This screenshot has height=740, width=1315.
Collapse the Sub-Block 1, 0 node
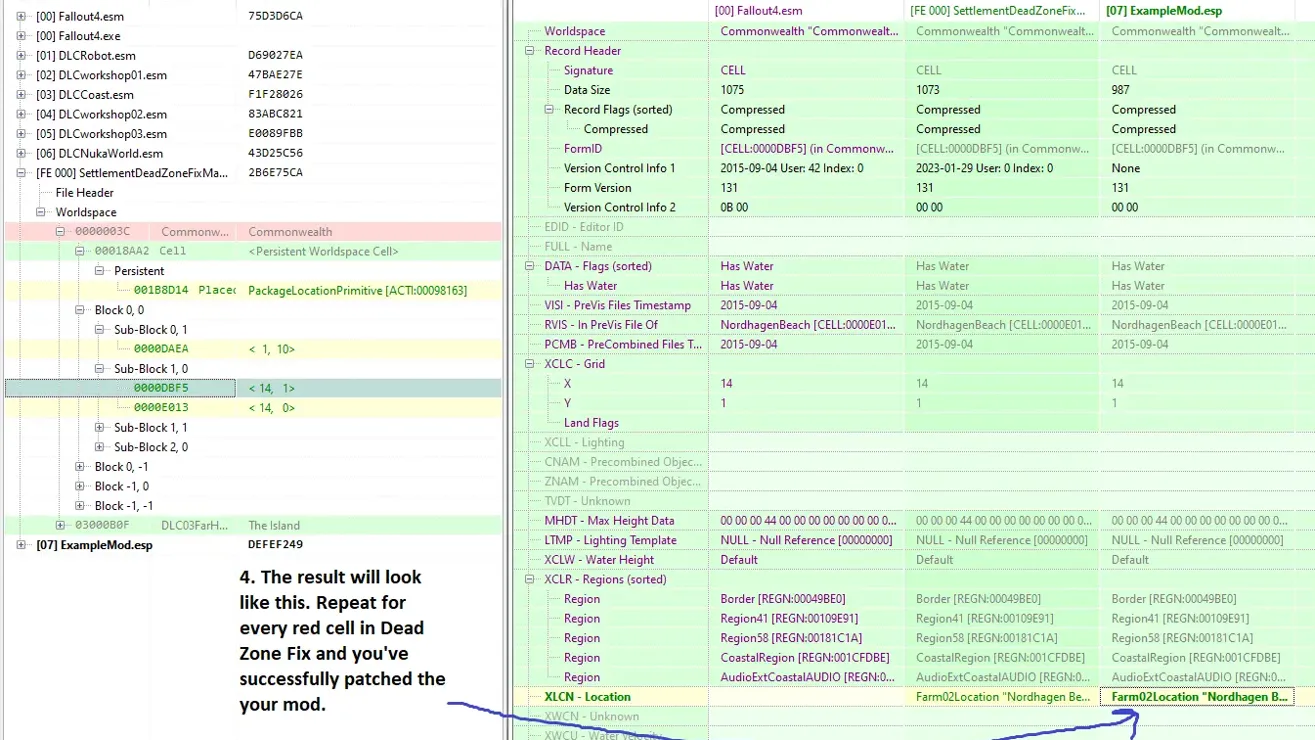click(x=100, y=369)
